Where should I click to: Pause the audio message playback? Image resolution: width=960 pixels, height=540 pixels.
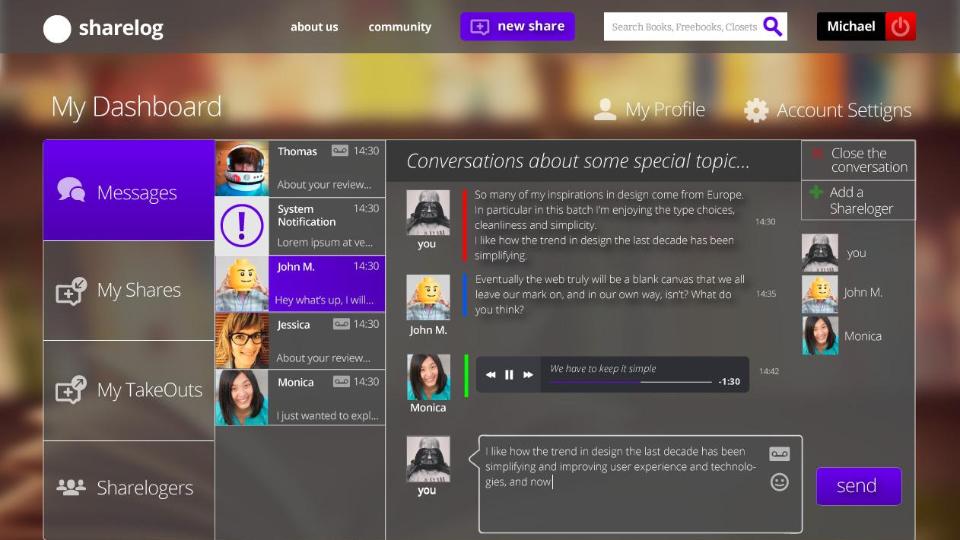[x=509, y=375]
